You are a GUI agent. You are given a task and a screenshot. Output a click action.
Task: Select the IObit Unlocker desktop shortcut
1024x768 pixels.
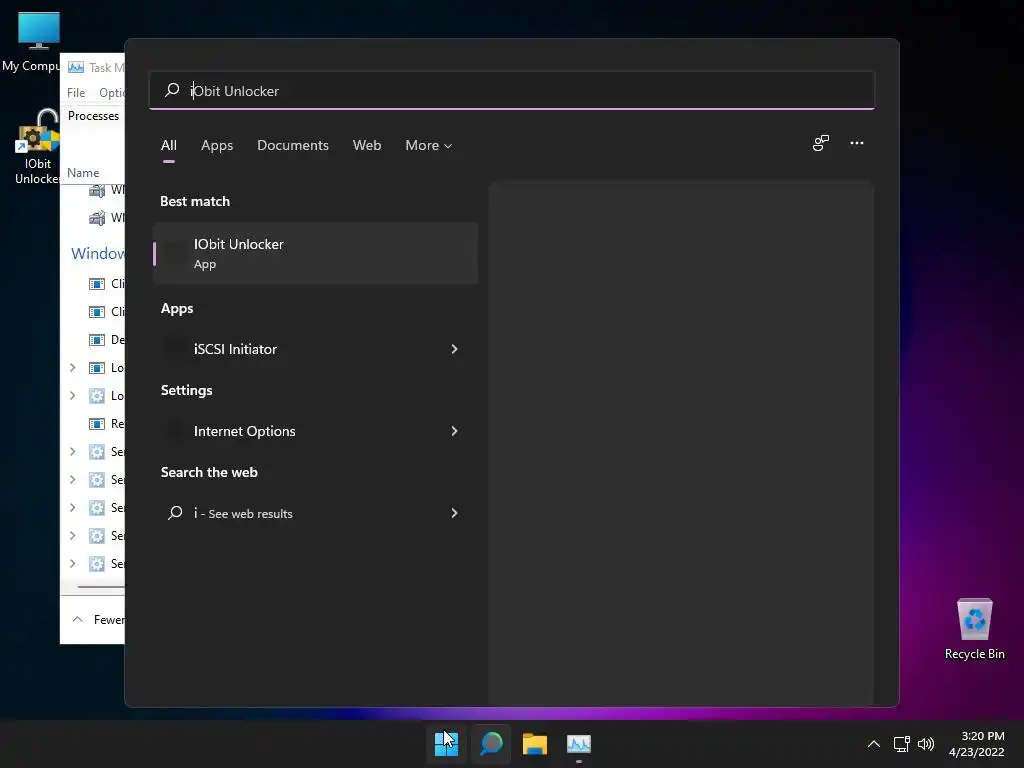click(x=37, y=148)
